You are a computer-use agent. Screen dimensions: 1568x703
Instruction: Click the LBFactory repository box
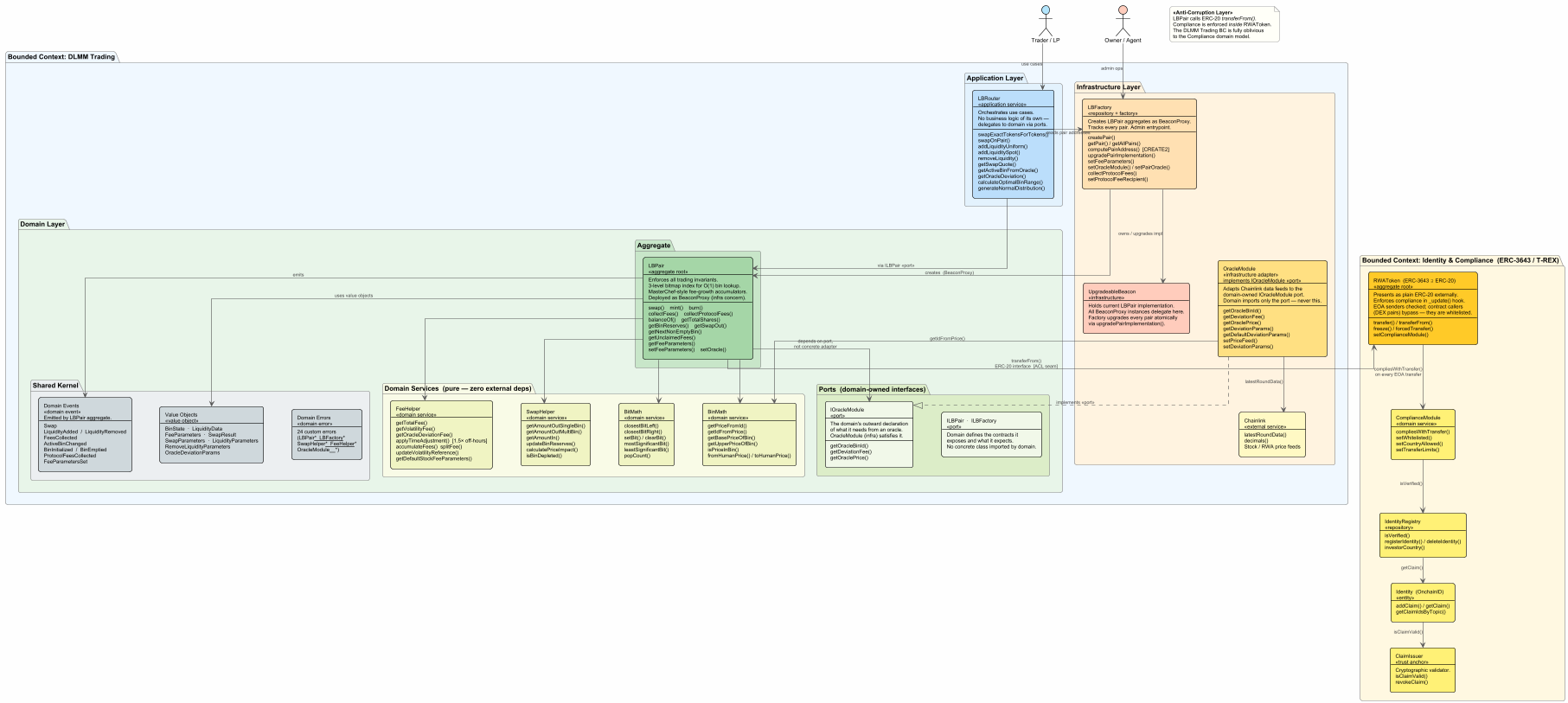[1139, 144]
